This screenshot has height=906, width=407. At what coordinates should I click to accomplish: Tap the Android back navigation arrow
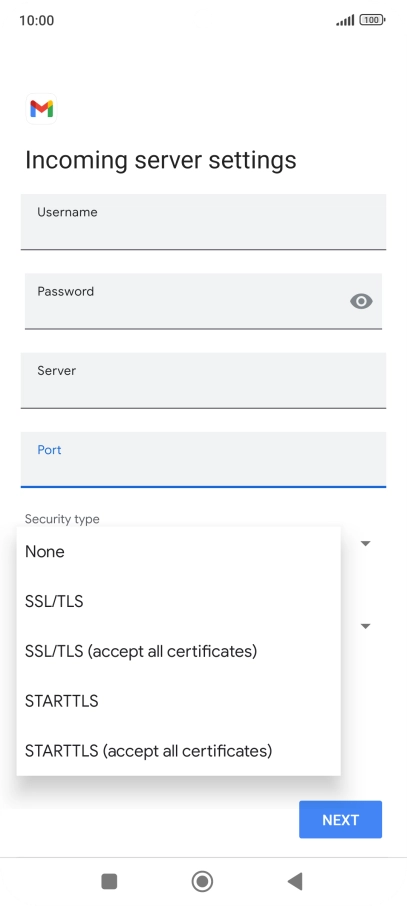[x=295, y=881]
